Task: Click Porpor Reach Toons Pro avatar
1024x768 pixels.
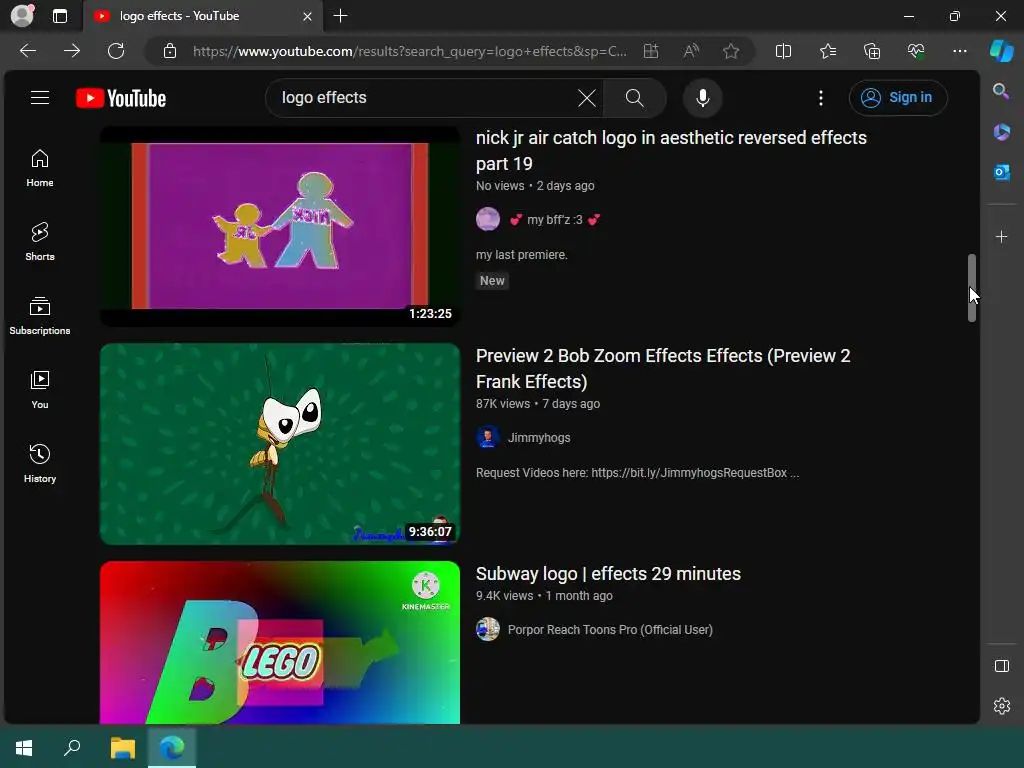Action: pyautogui.click(x=488, y=630)
